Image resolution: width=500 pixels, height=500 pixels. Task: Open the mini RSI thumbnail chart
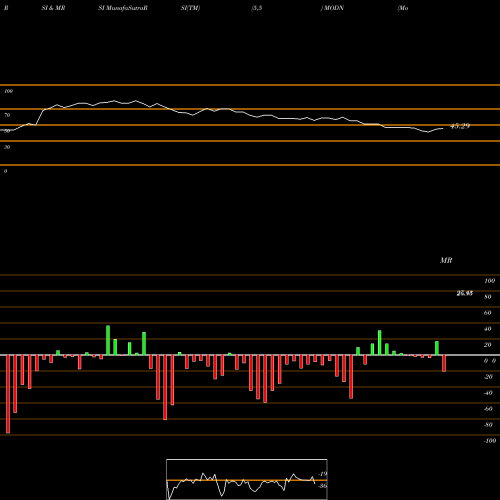(247, 479)
